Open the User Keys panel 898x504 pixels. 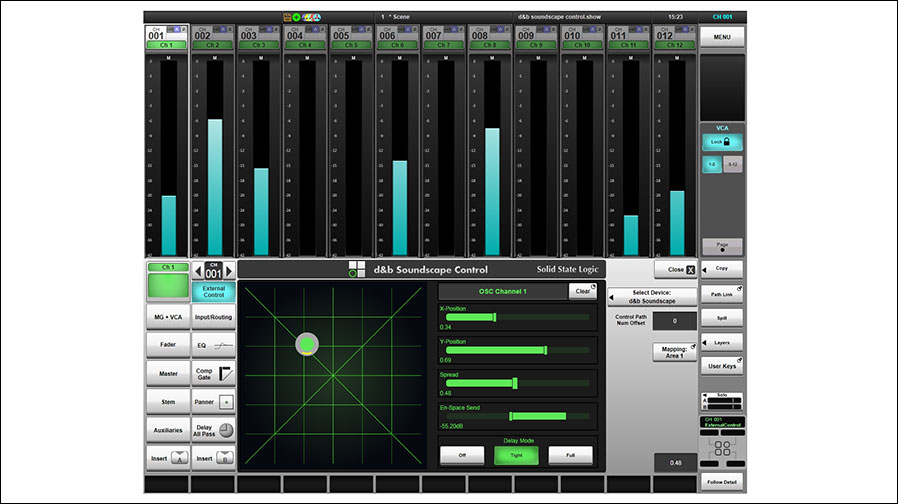point(722,366)
